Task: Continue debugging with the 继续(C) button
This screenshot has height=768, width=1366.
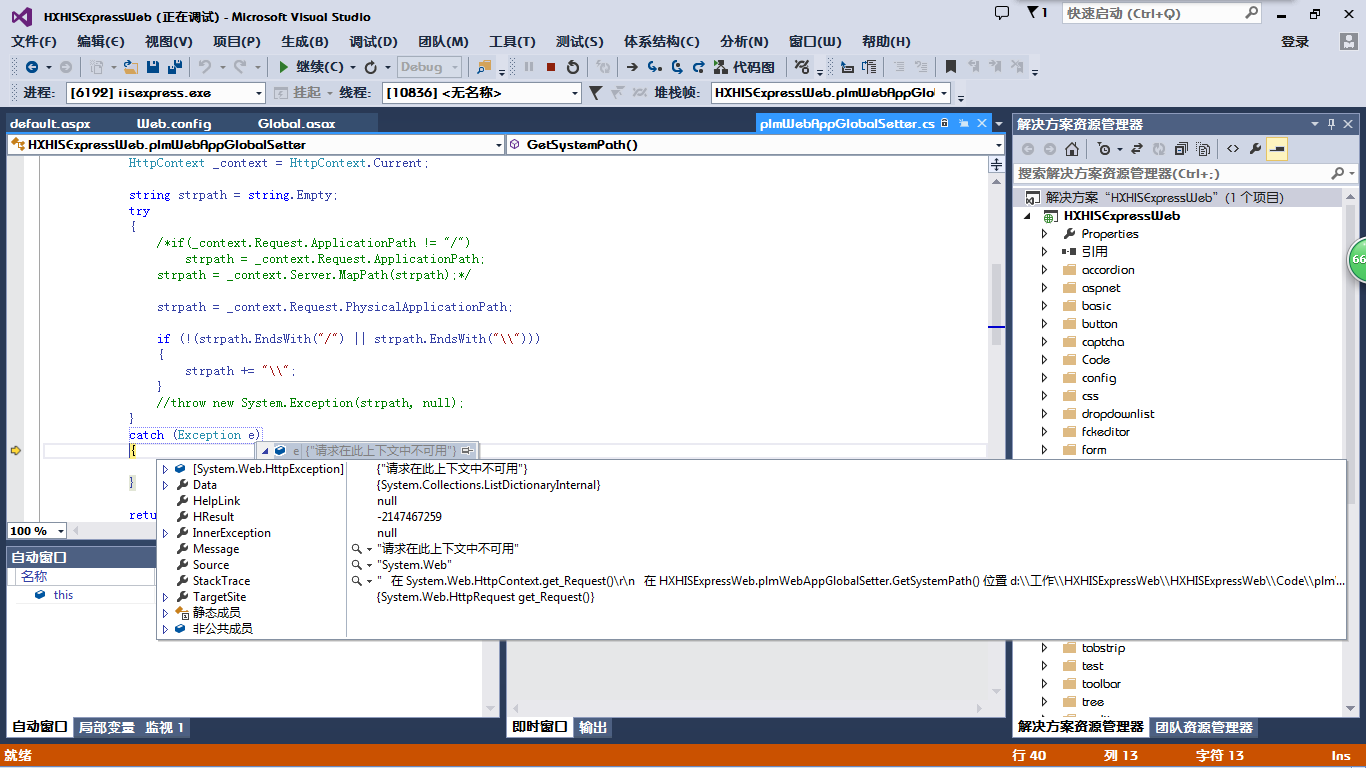Action: [x=313, y=67]
